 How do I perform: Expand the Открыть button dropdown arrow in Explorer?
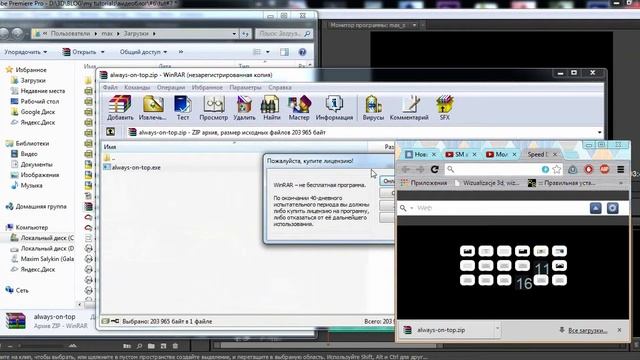(x=102, y=52)
